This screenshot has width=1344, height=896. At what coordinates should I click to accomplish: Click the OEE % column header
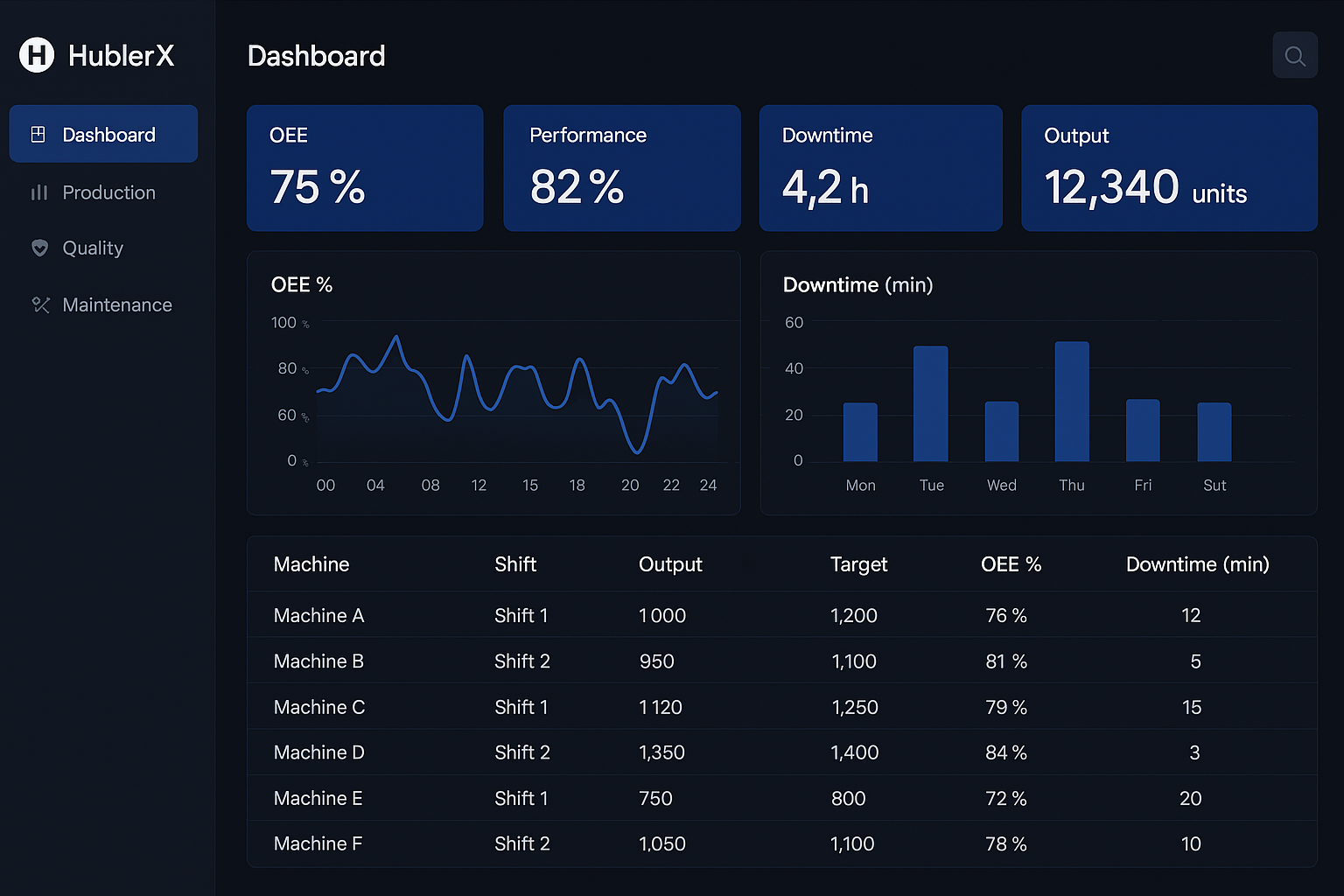click(x=1011, y=564)
